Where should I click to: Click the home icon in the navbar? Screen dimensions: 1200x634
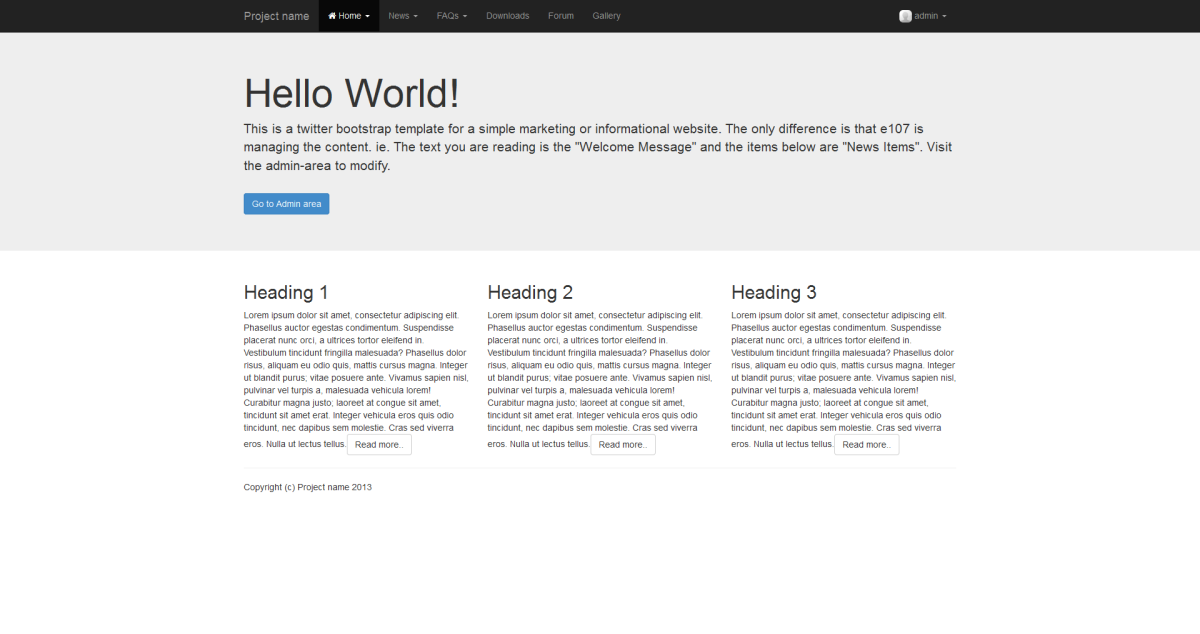tap(331, 15)
